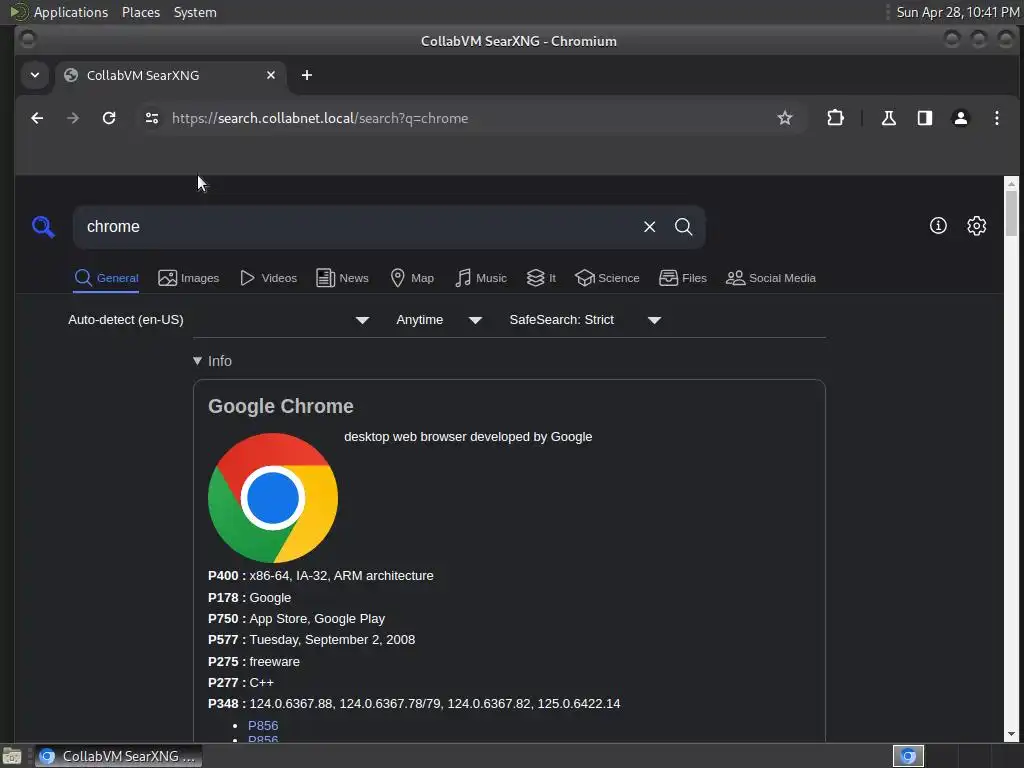This screenshot has height=768, width=1024.
Task: Click the show desktop icon in taskbar
Action: [12, 756]
